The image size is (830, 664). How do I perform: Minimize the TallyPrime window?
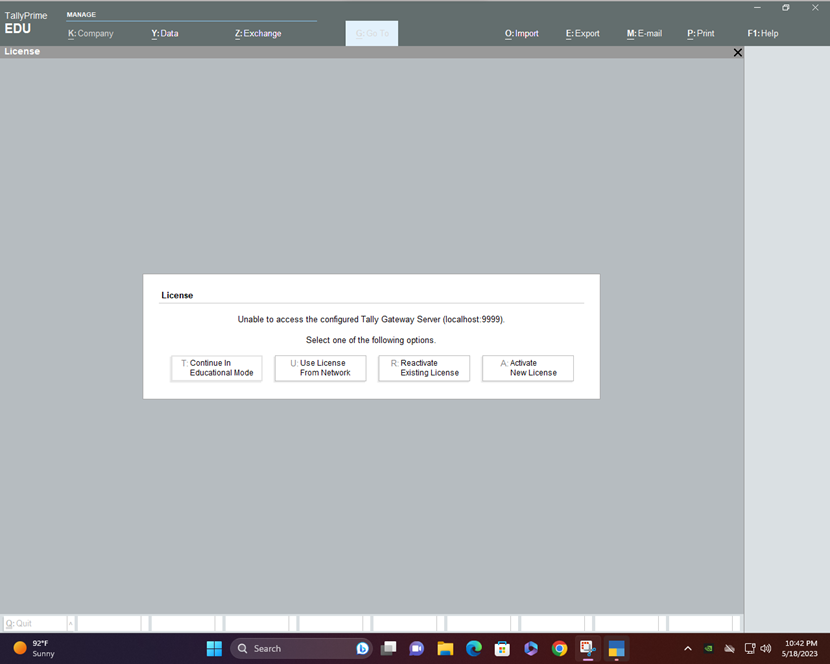click(x=757, y=7)
